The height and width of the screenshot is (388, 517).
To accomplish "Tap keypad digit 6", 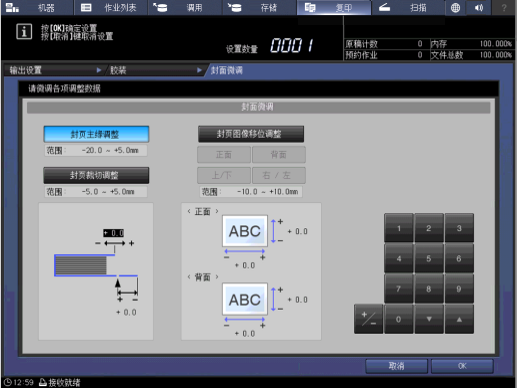I will pyautogui.click(x=459, y=258).
